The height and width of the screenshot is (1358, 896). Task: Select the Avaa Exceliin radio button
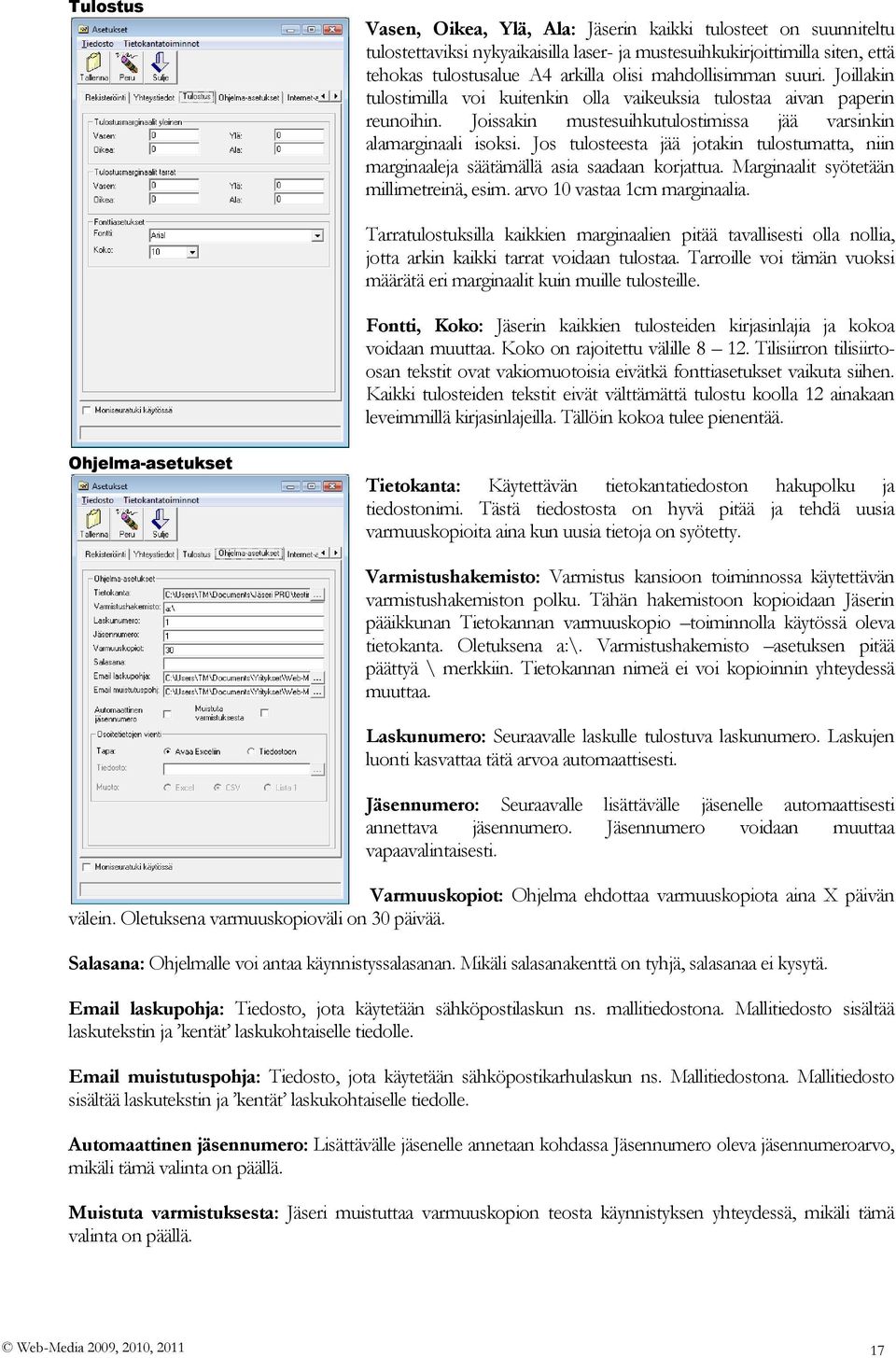click(x=167, y=751)
